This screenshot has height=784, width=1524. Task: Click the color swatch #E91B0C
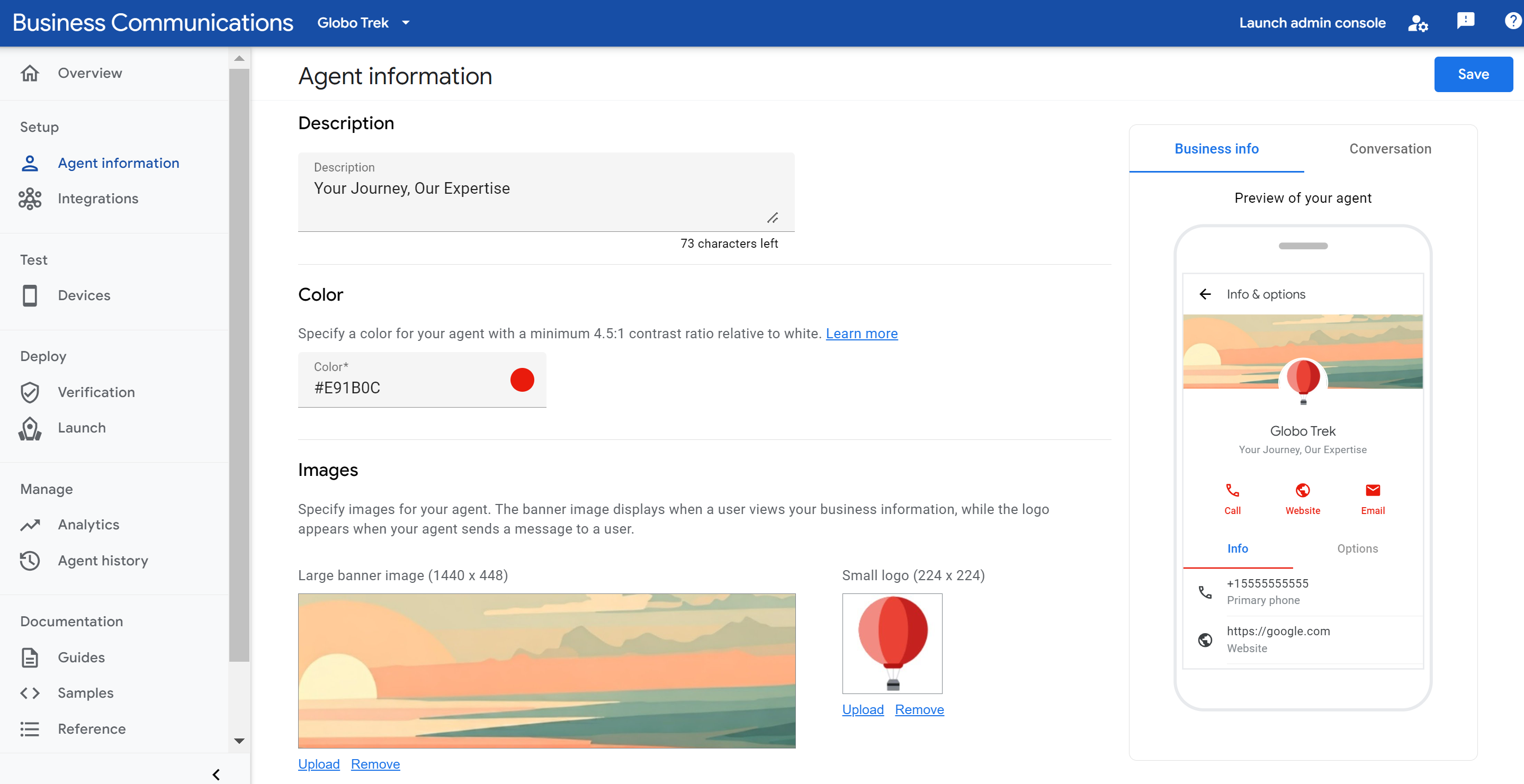point(522,379)
